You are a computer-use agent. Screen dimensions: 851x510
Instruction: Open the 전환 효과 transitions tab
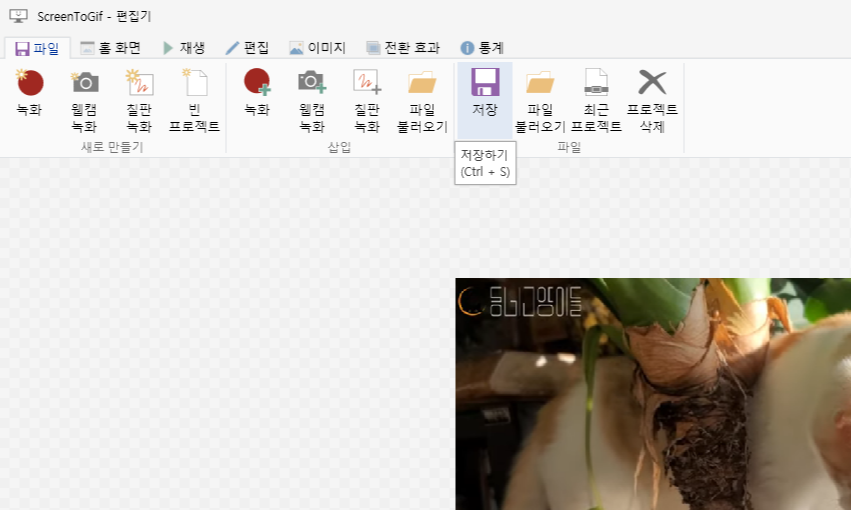click(x=403, y=48)
